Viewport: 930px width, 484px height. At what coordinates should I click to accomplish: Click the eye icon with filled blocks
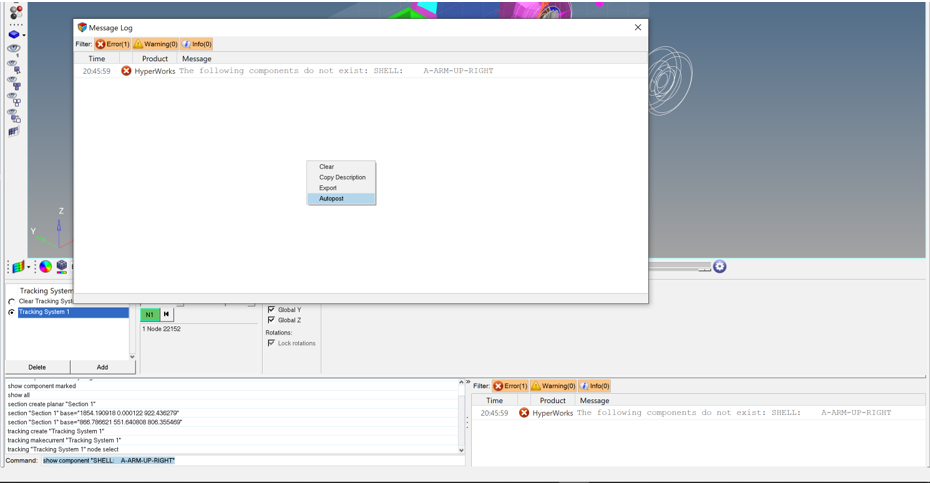(14, 82)
